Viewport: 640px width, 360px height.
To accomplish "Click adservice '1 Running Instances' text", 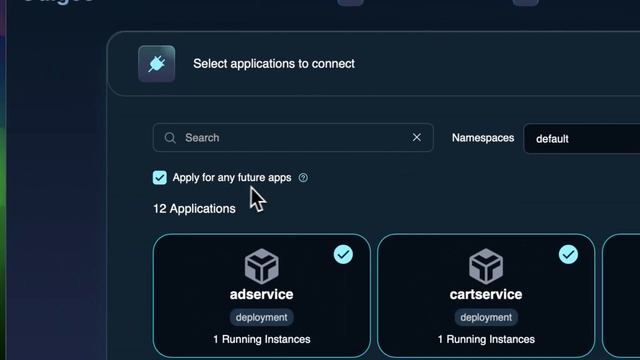I will click(262, 339).
